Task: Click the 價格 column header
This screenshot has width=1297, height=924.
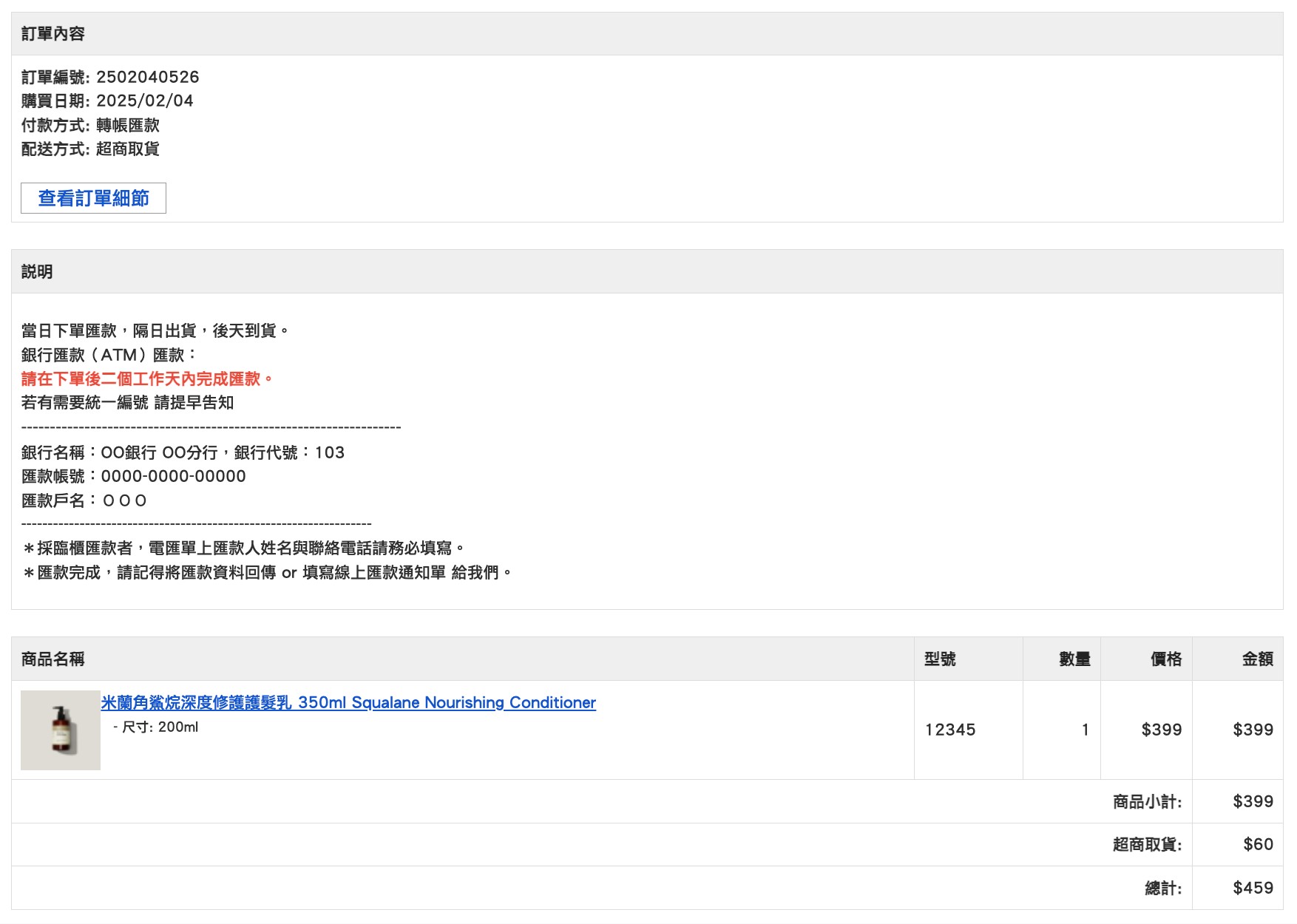Action: pyautogui.click(x=1165, y=659)
